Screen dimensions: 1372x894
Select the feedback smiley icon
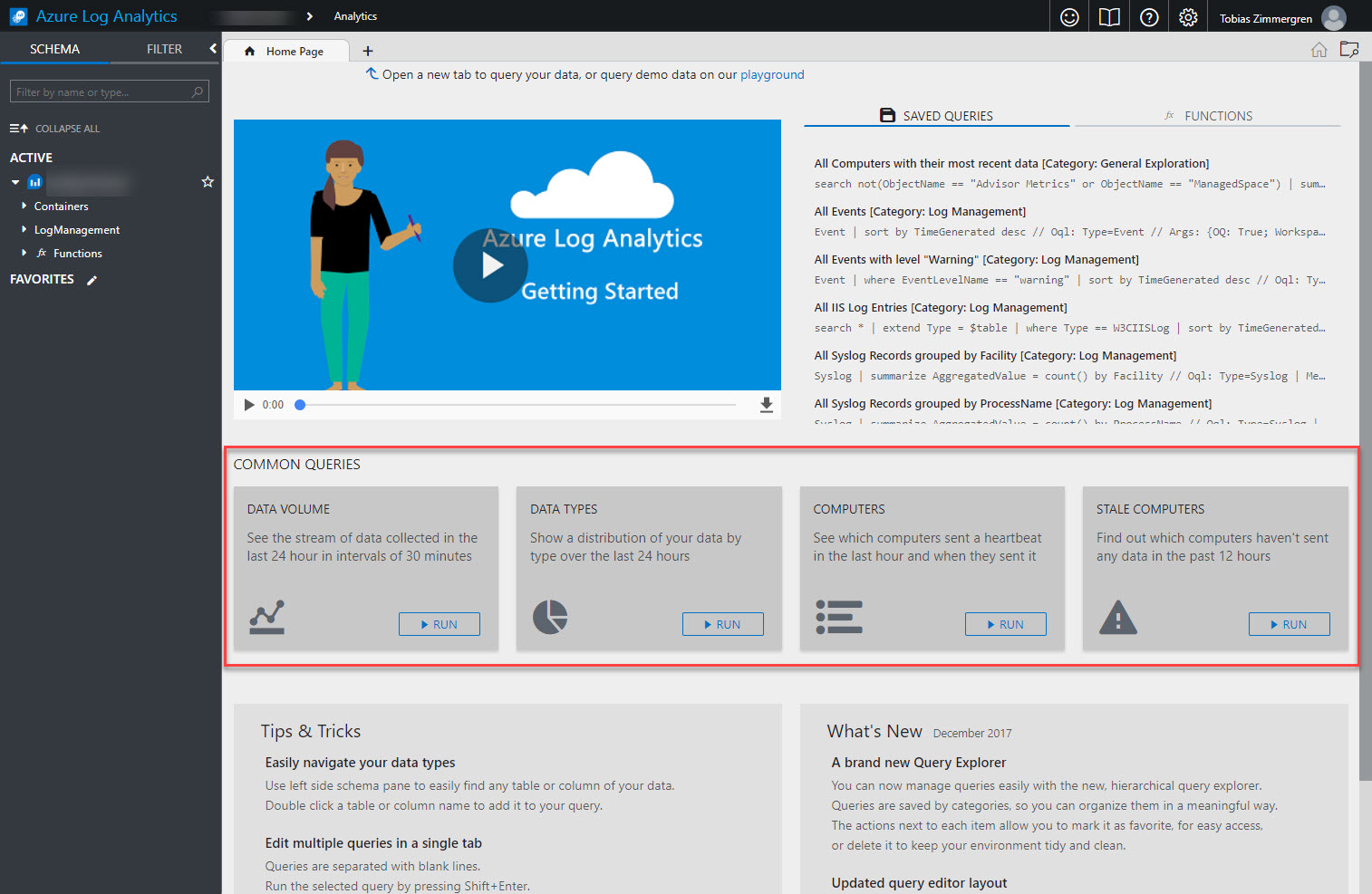click(x=1068, y=15)
